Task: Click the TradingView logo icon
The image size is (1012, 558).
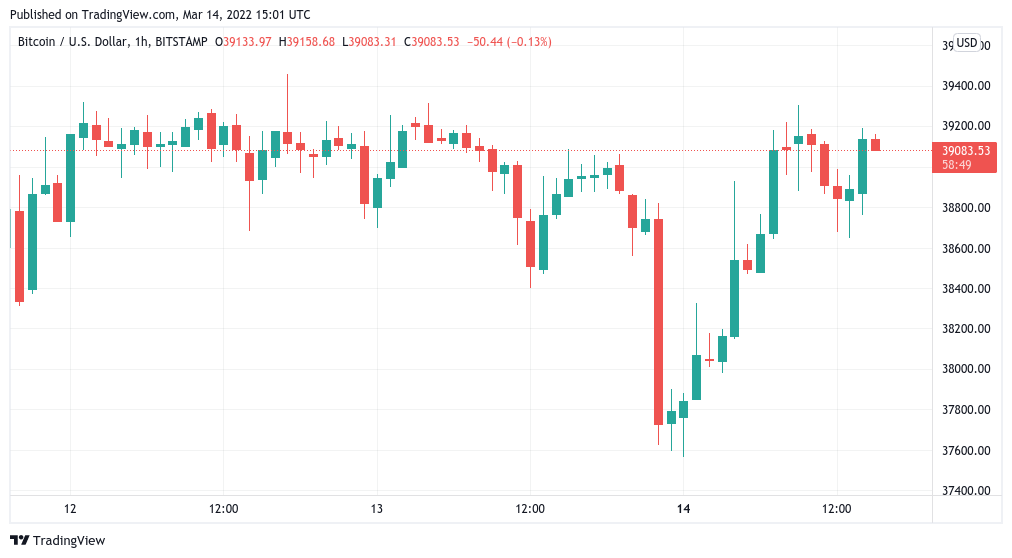Action: coord(19,541)
